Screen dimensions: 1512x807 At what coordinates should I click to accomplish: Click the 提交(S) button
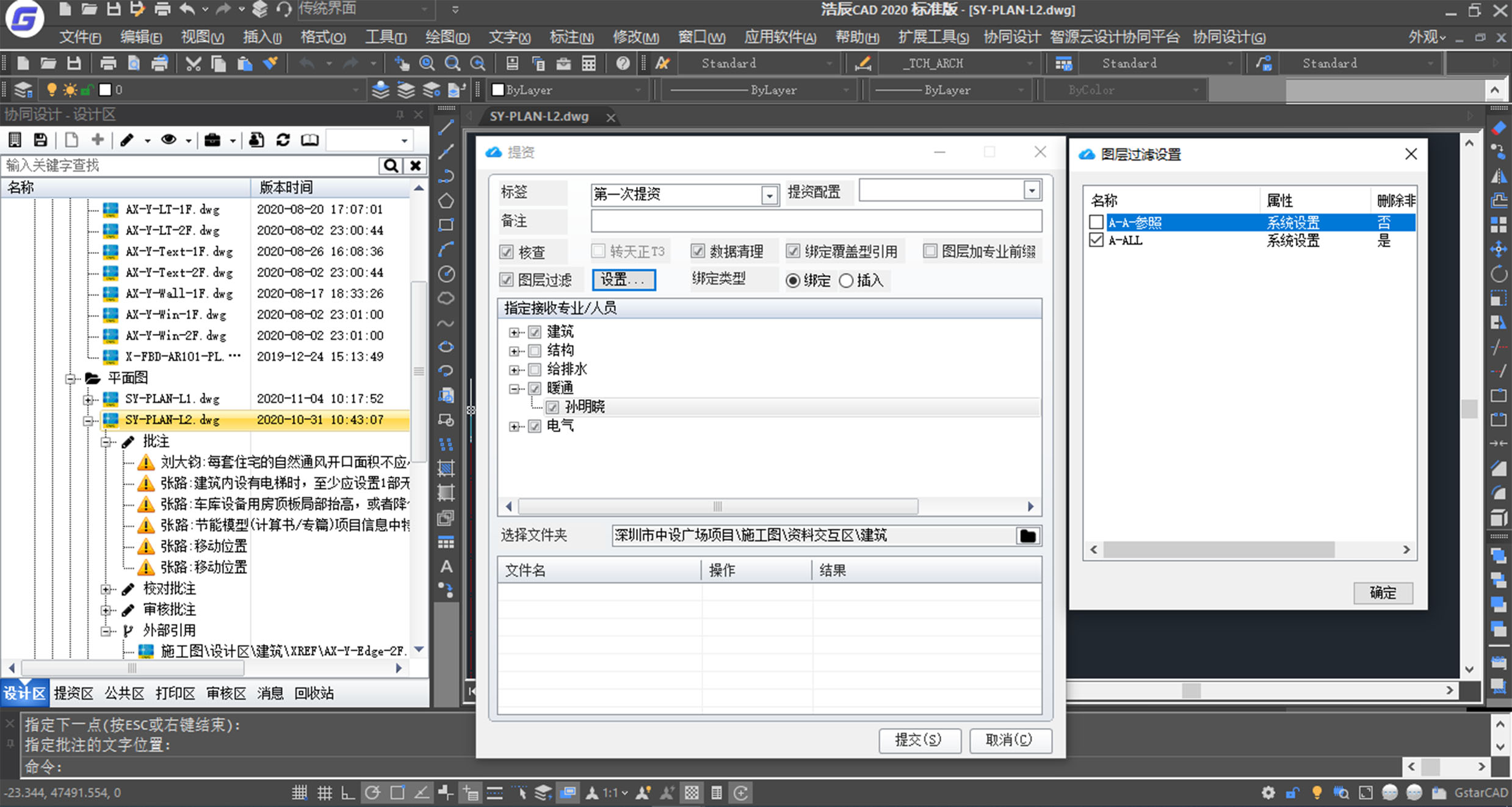(919, 740)
